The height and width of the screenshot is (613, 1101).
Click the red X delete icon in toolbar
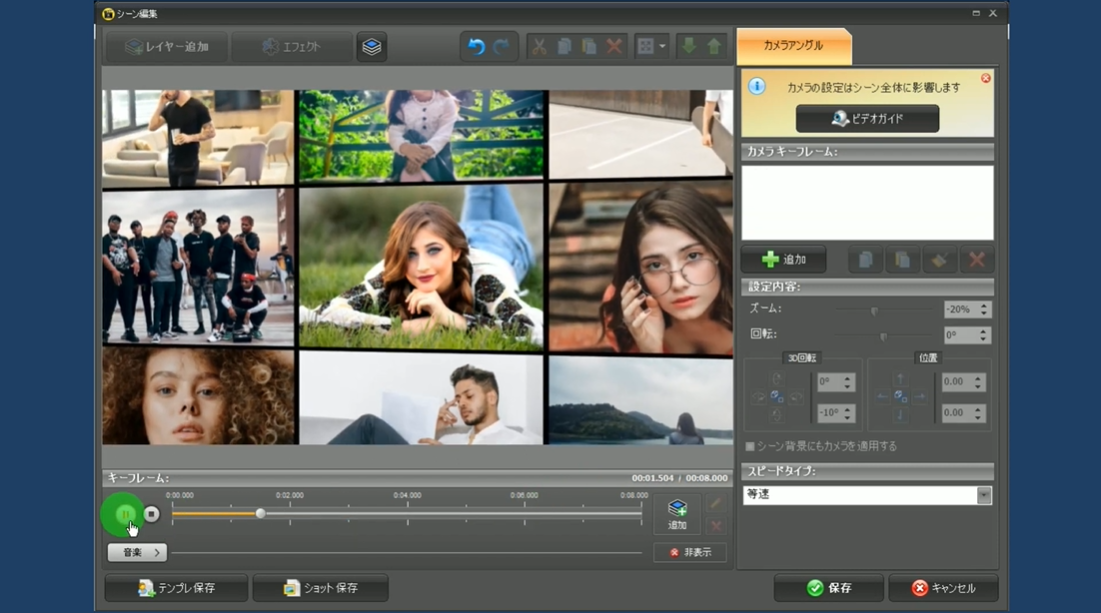coord(614,47)
